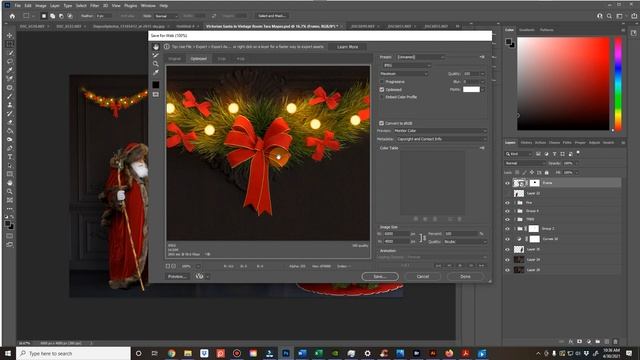Select the Move tool in Photoshop toolbar
The width and height of the screenshot is (640, 360).
10,36
